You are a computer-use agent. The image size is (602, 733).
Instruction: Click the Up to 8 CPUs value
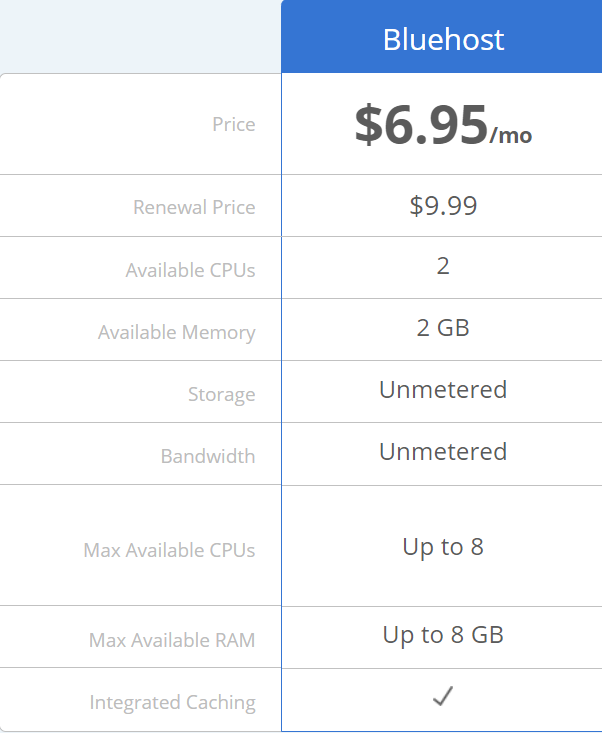[443, 547]
